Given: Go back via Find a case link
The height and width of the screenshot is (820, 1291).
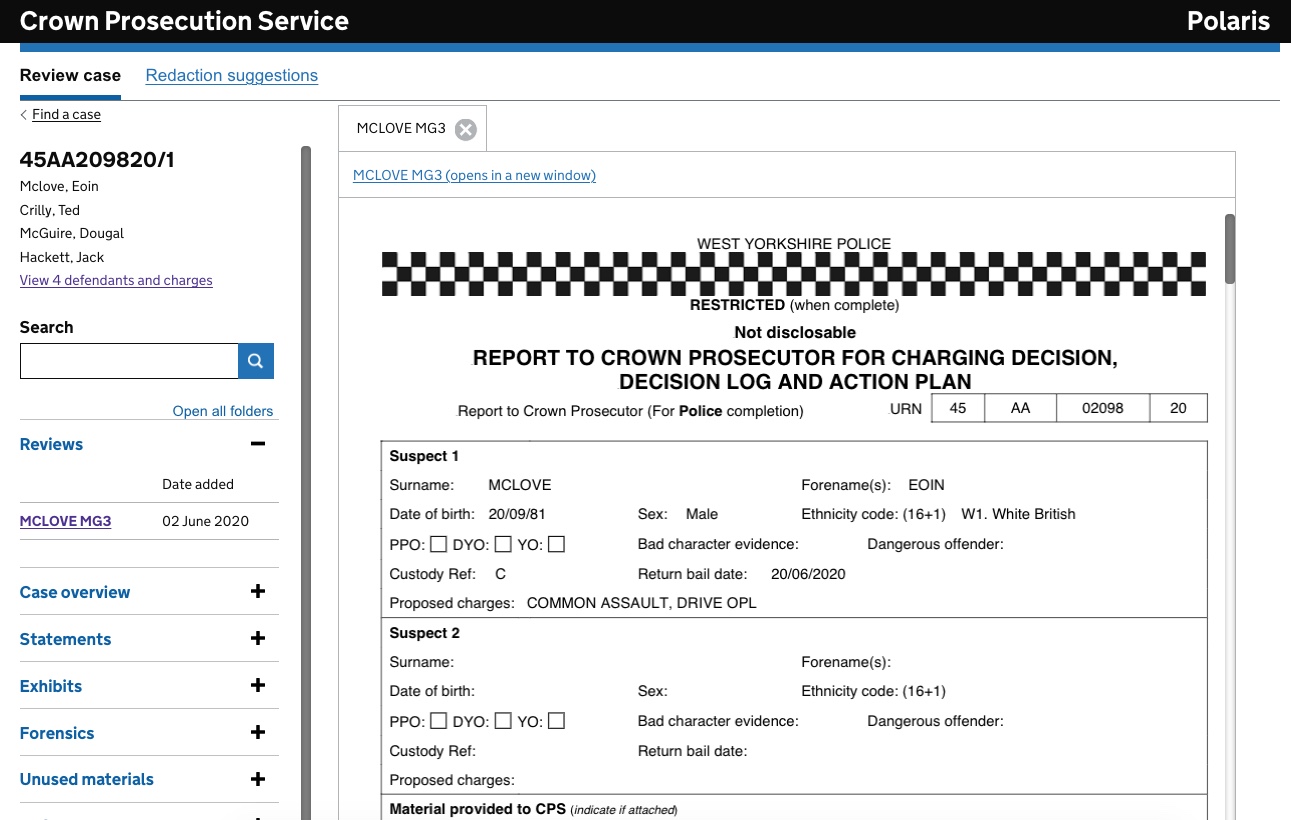Looking at the screenshot, I should [66, 114].
